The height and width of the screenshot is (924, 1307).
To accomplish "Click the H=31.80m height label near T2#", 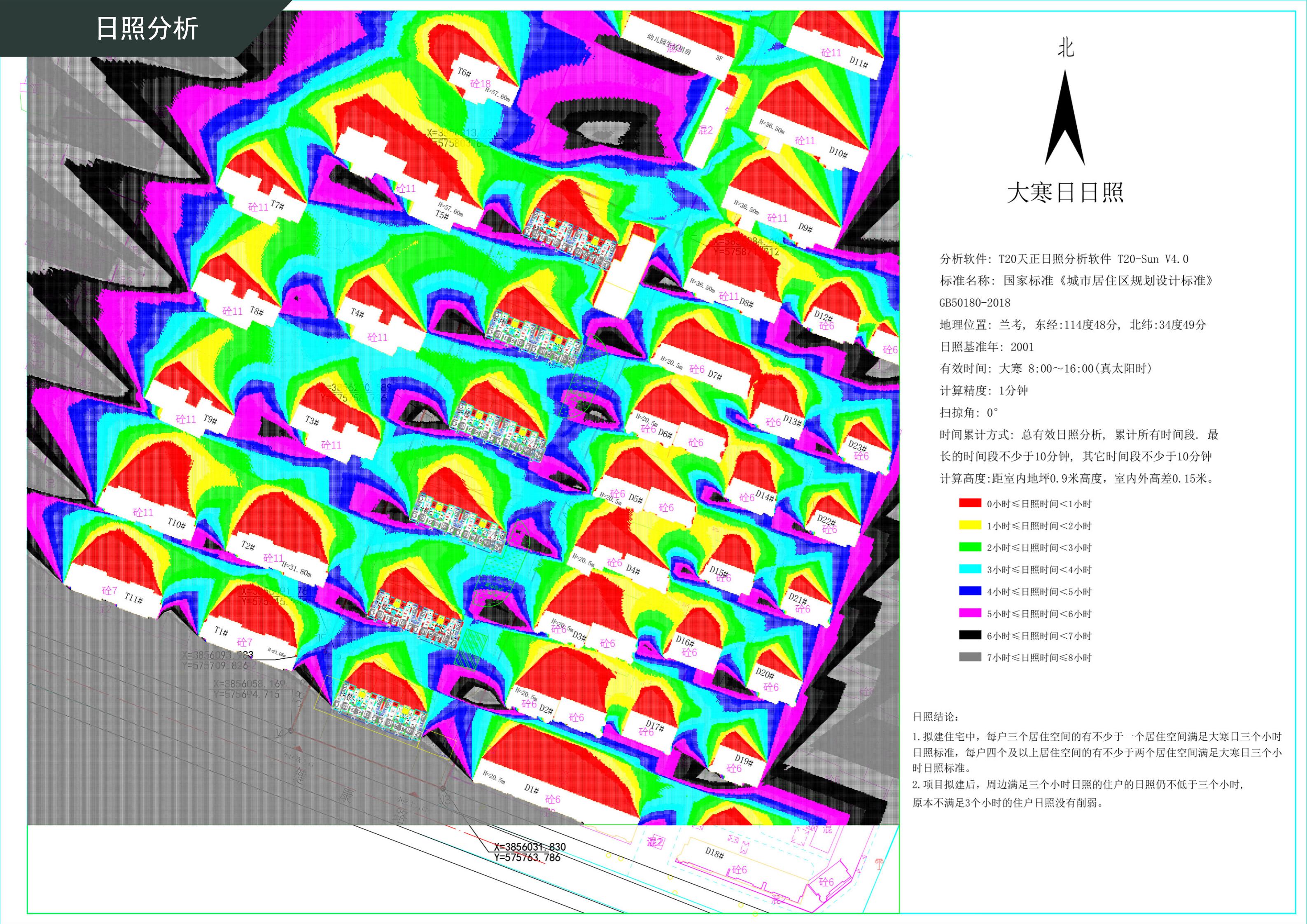I will coord(296,569).
